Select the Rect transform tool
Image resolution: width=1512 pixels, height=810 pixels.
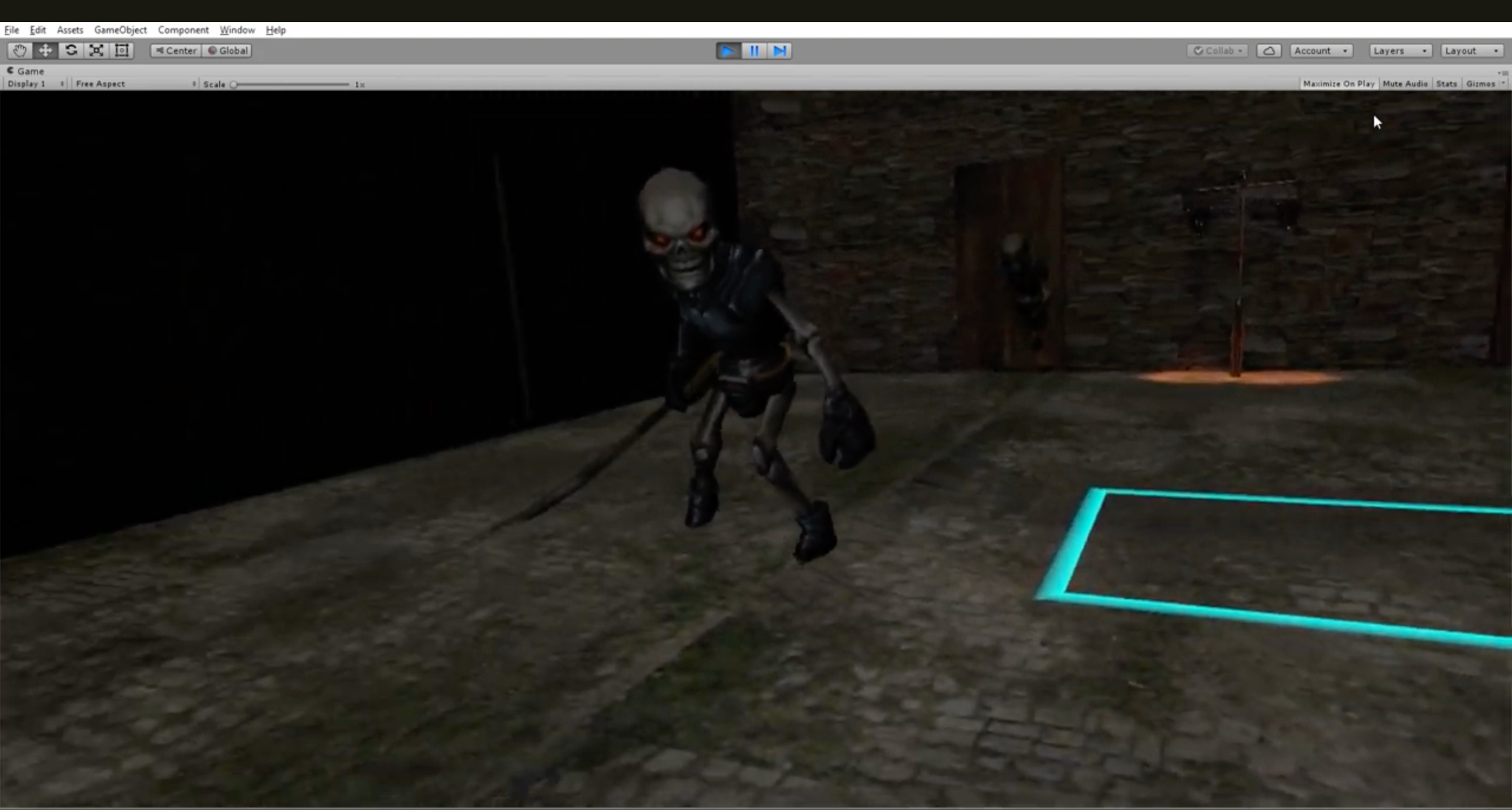(122, 50)
